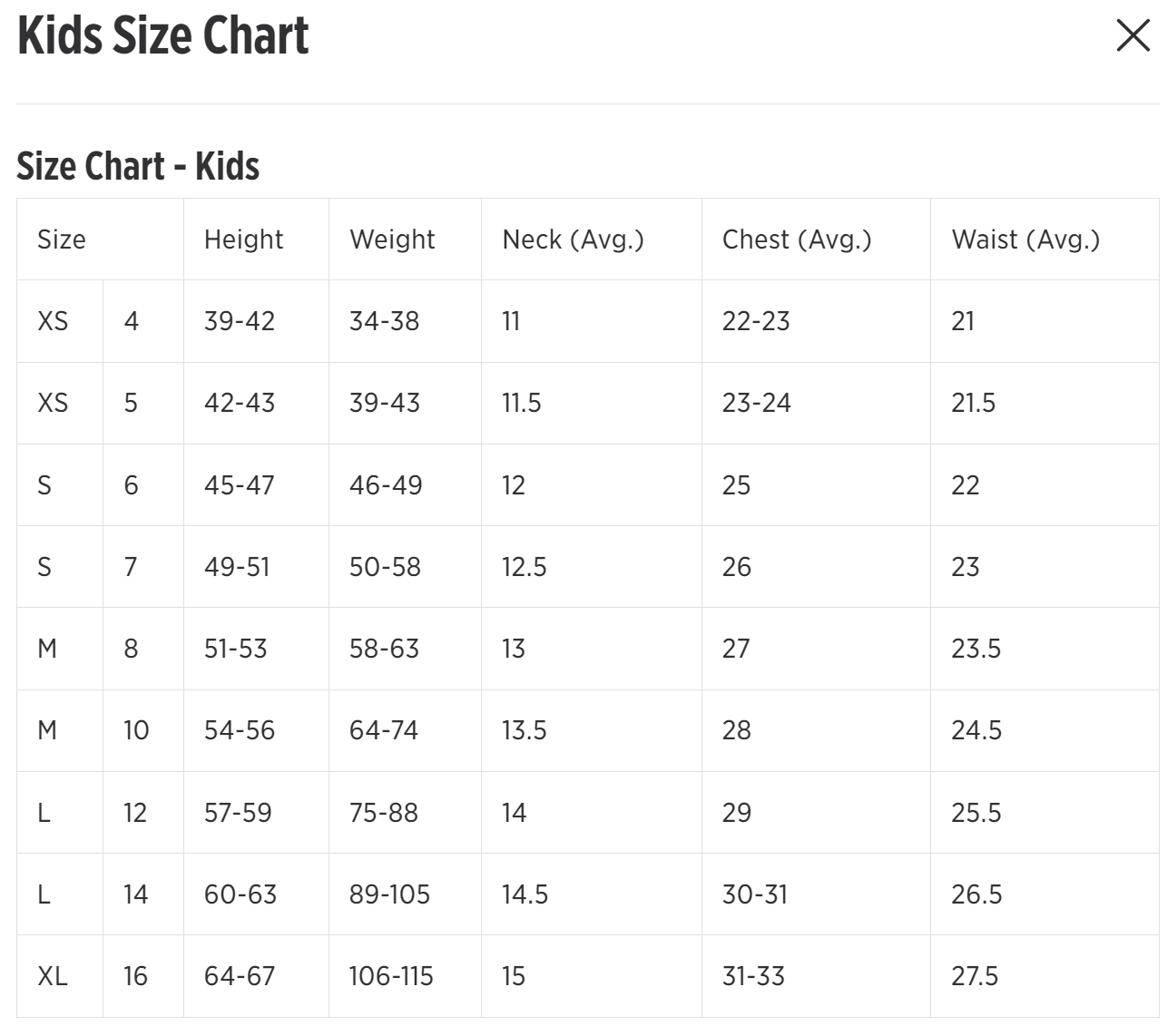Click height value 39-42

(239, 321)
